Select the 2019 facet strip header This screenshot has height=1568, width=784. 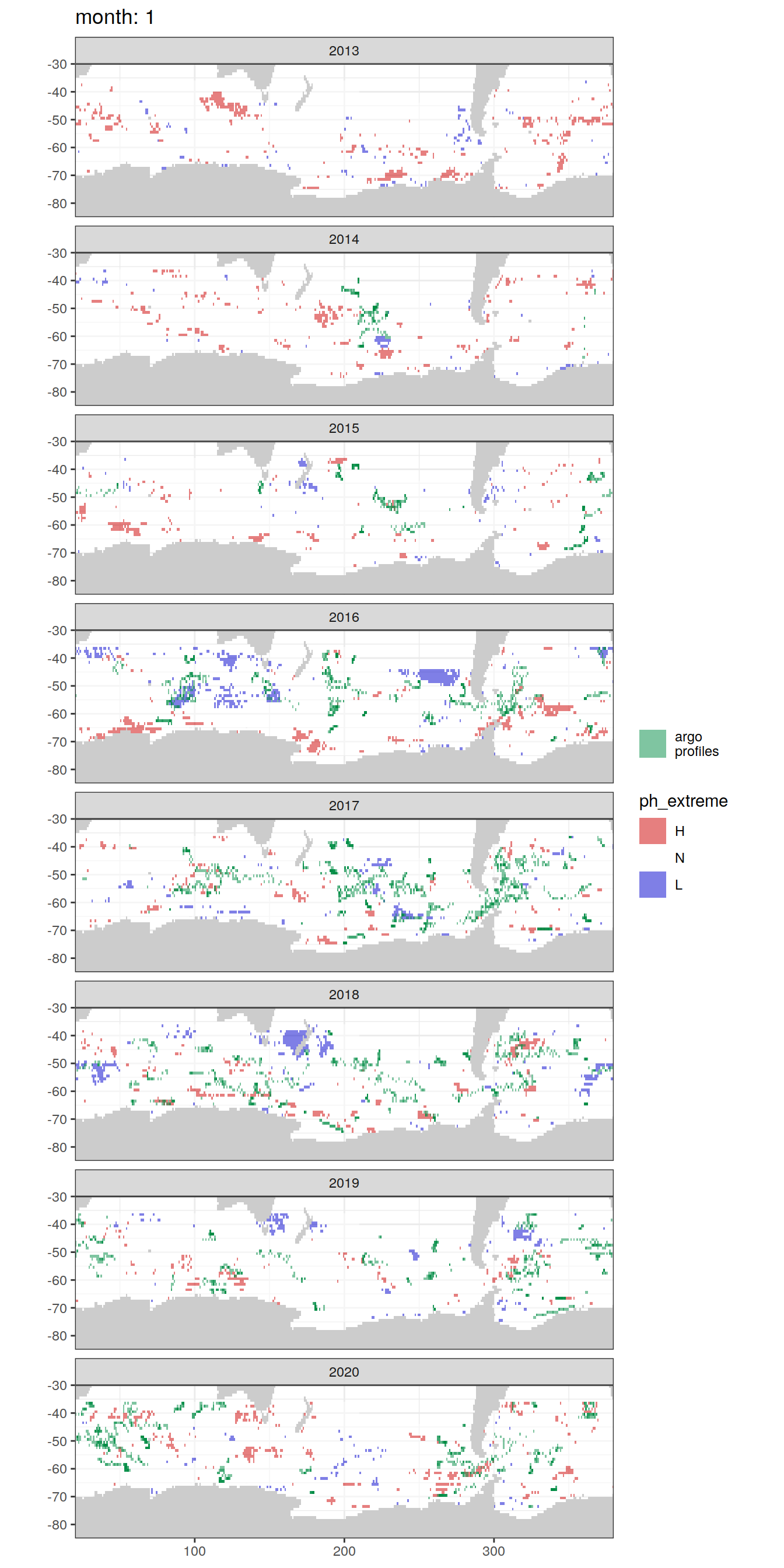344,1182
